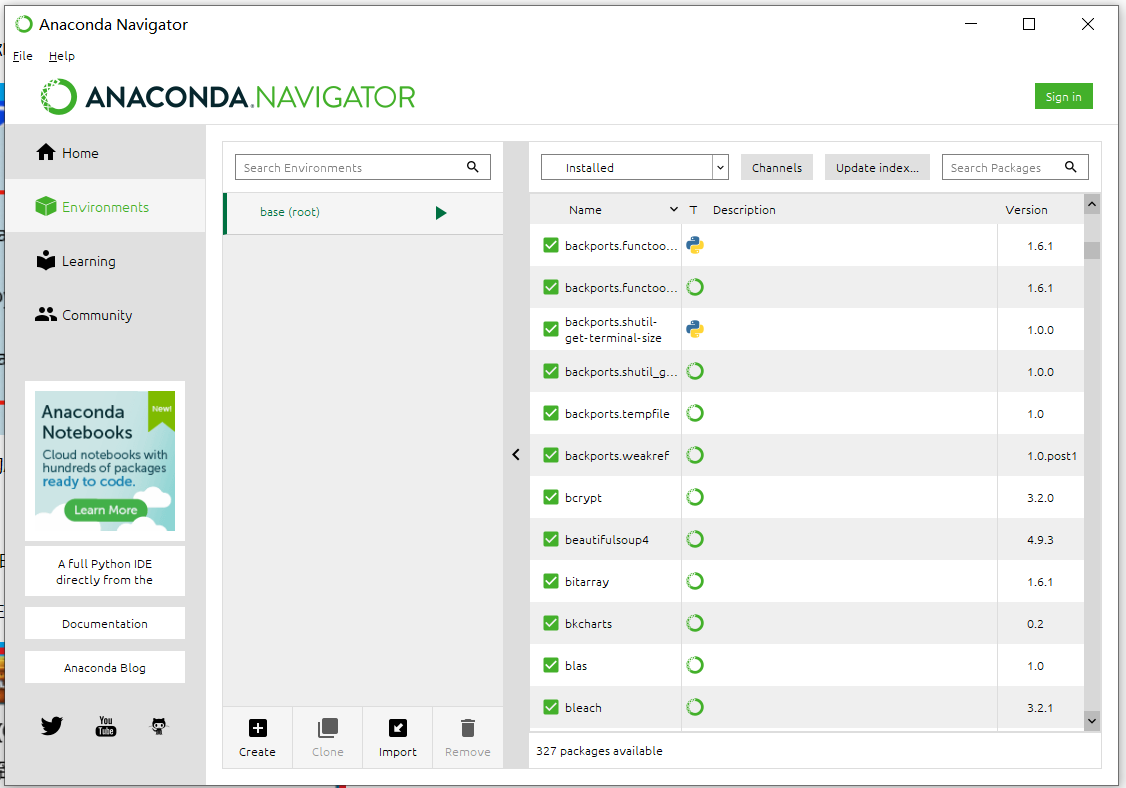Go to the Community tab
The height and width of the screenshot is (788, 1126).
pyautogui.click(x=105, y=315)
